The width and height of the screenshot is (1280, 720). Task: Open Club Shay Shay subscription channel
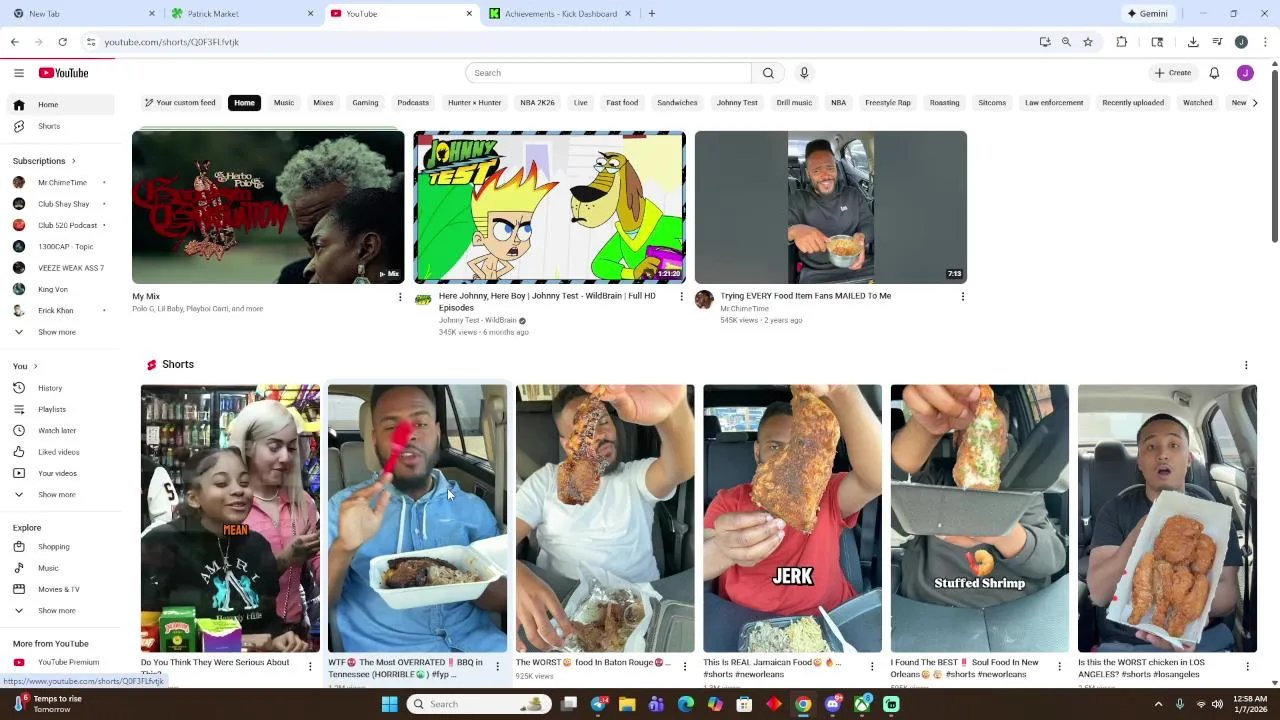click(x=59, y=204)
